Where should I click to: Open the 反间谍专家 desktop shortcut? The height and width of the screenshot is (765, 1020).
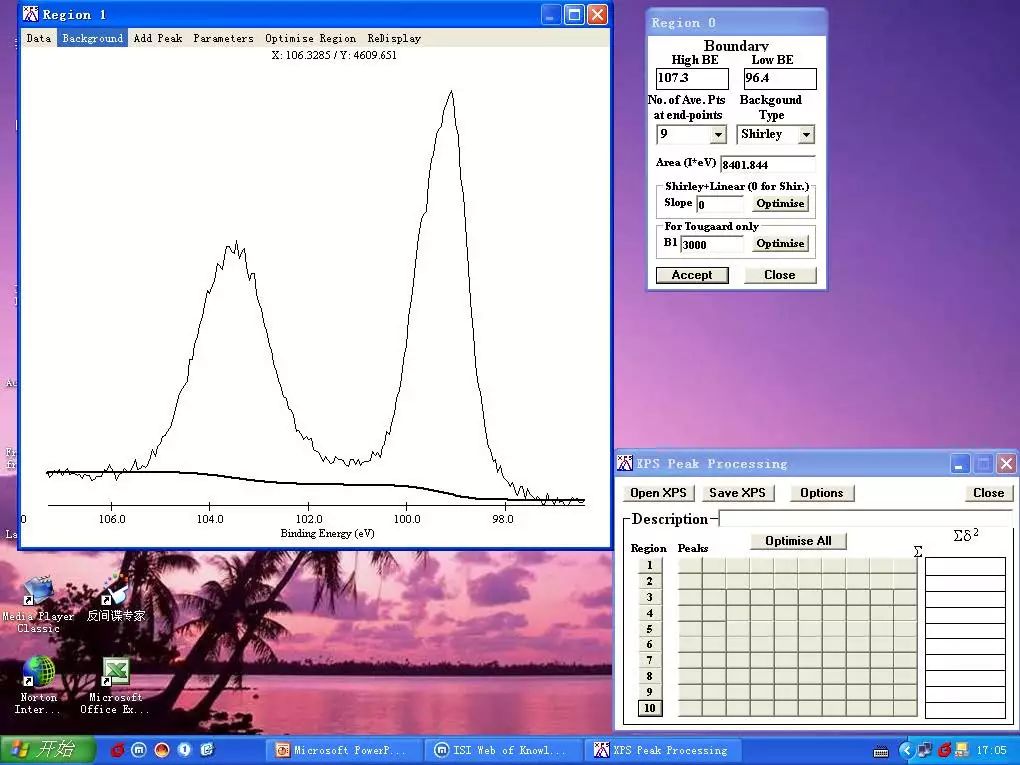click(x=116, y=598)
